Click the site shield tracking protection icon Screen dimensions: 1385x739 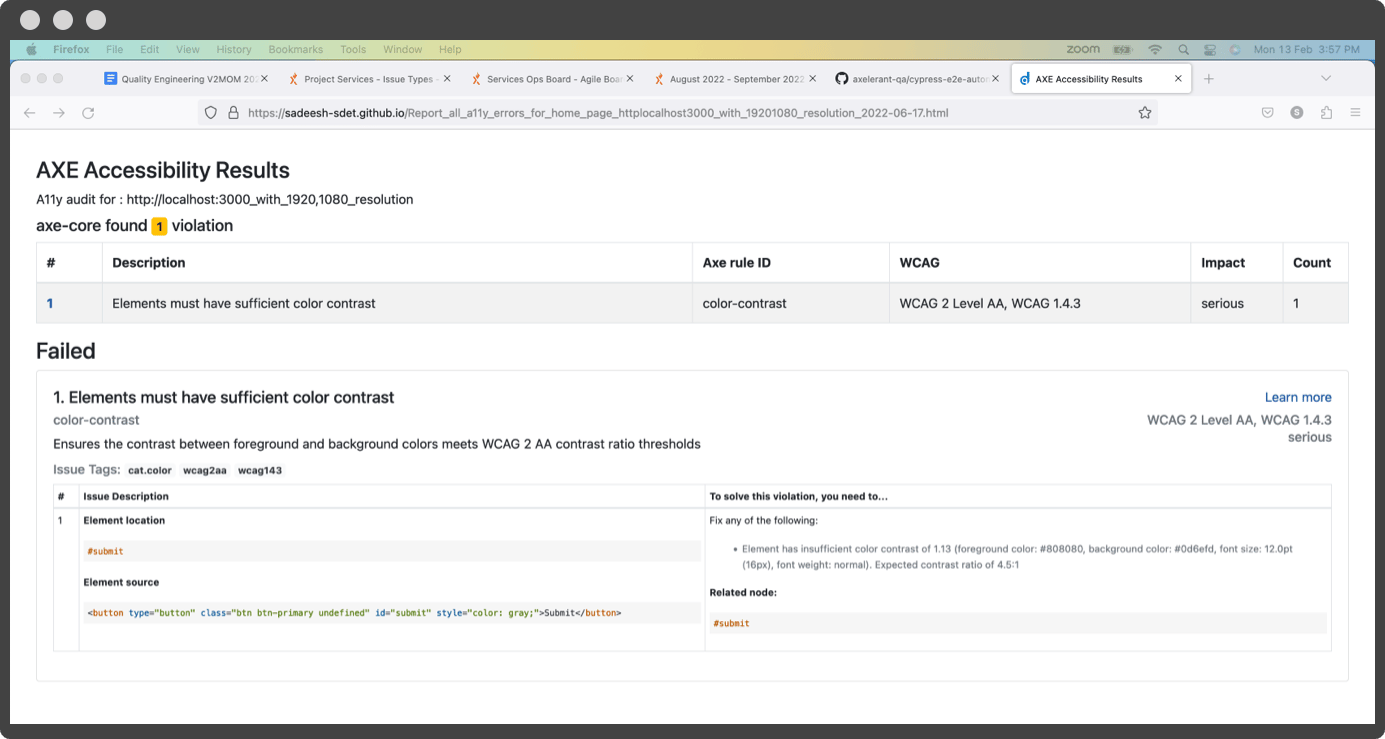click(x=210, y=113)
